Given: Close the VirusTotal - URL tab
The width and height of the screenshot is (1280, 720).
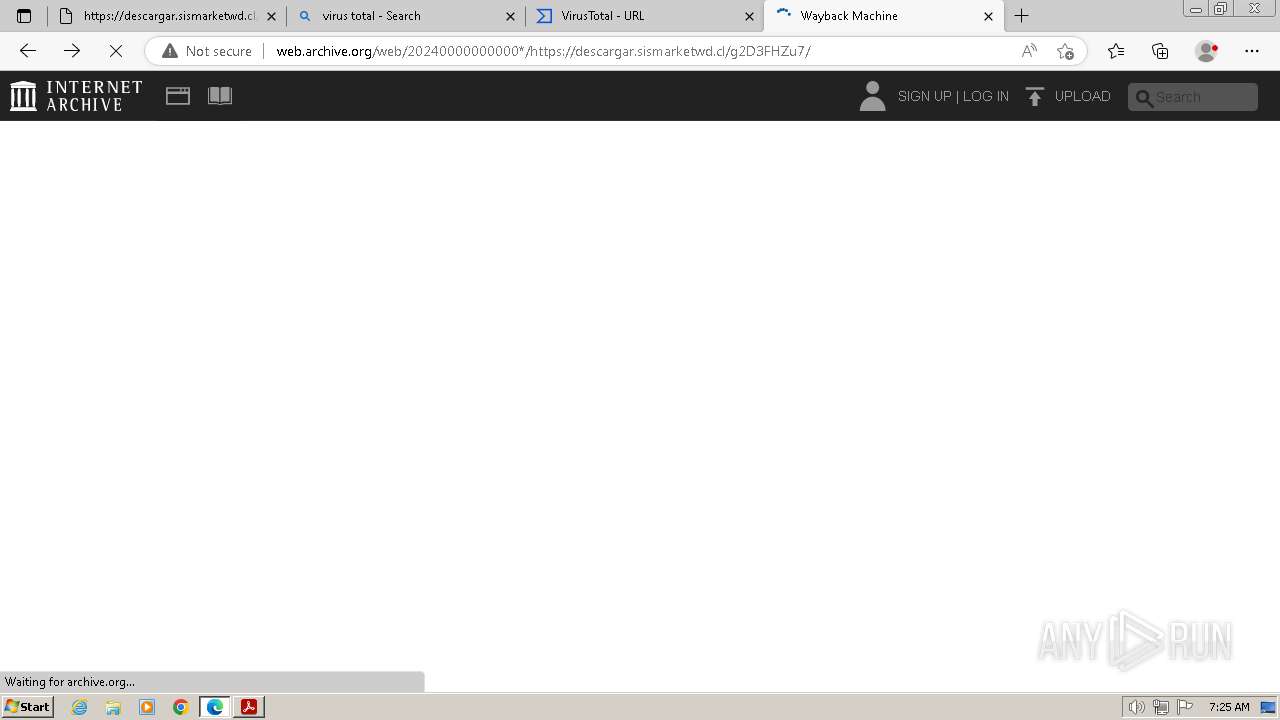Looking at the screenshot, I should click(x=749, y=16).
